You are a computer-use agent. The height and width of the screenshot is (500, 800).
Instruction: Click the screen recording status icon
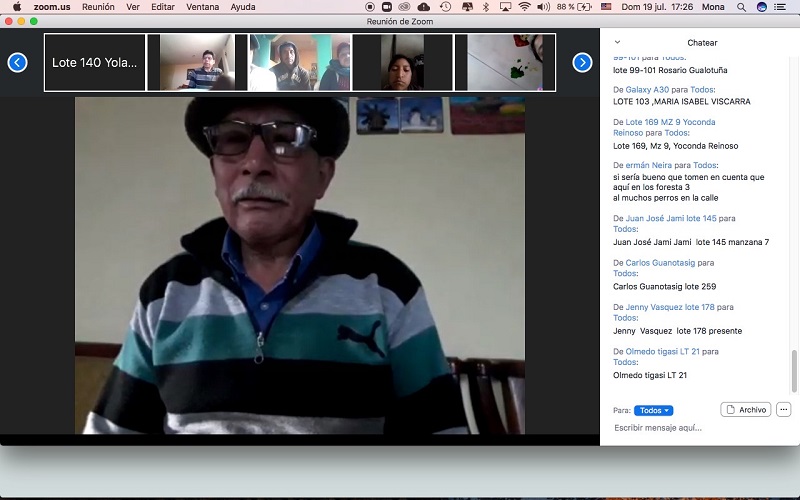click(x=370, y=7)
